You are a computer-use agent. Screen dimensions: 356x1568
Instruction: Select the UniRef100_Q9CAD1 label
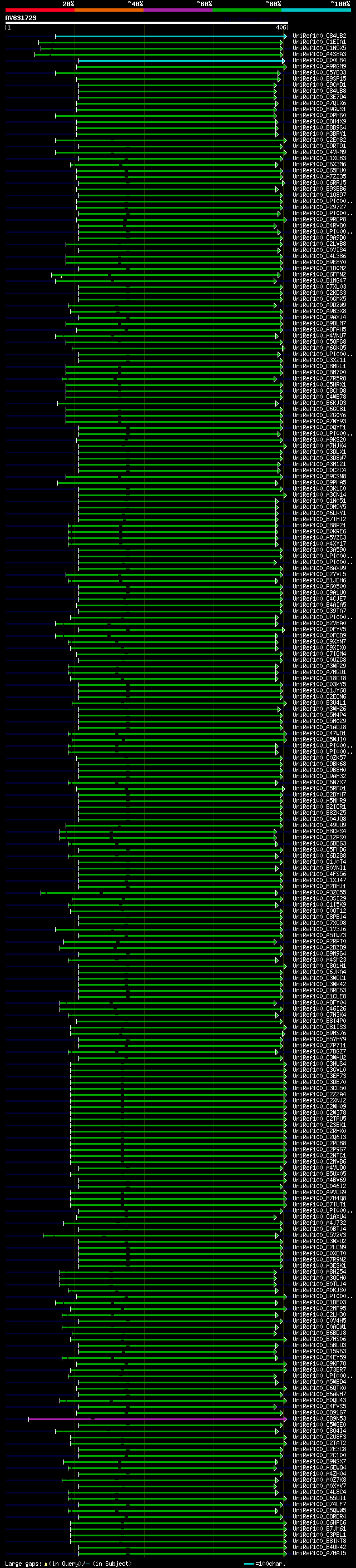pyautogui.click(x=319, y=85)
